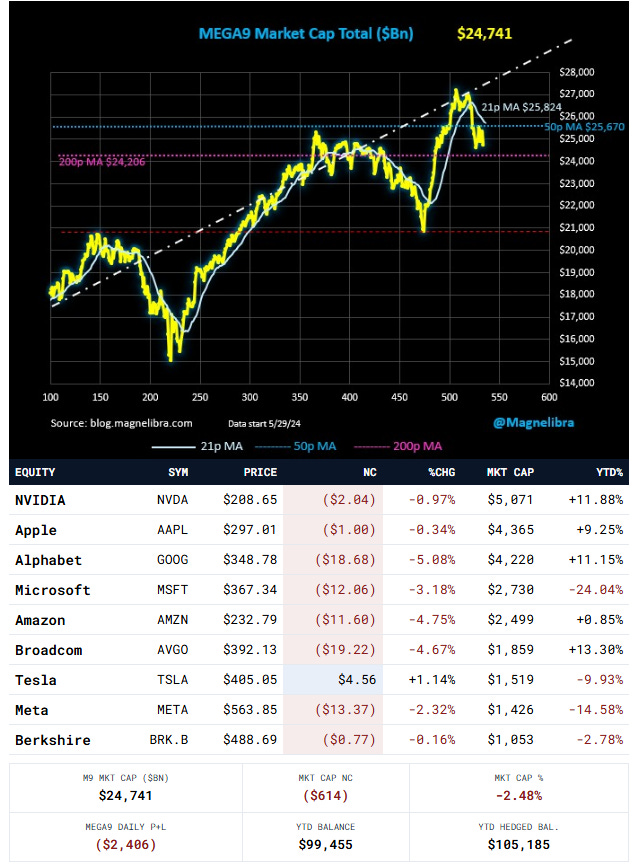
Task: Click NVIDIA price $208.65
Action: tap(250, 500)
